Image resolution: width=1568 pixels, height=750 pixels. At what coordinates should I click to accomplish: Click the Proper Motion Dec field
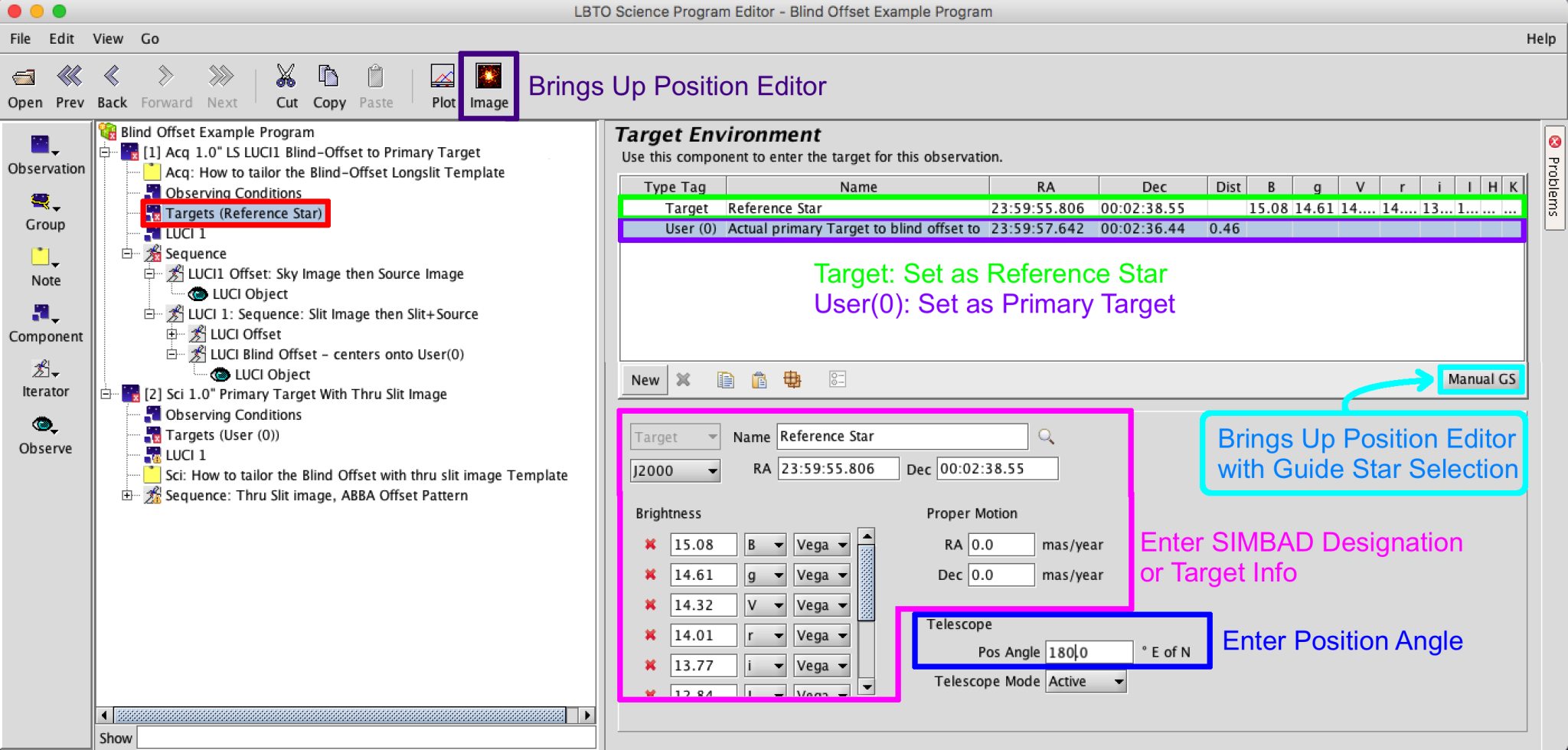(1001, 575)
